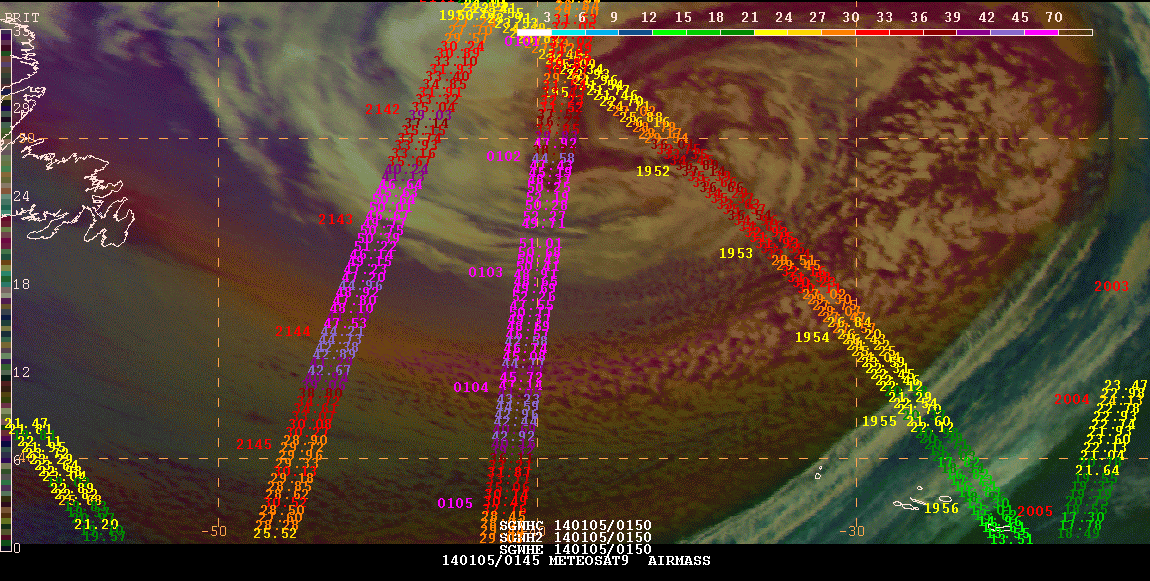Click the green value 13.51

click(x=1011, y=539)
